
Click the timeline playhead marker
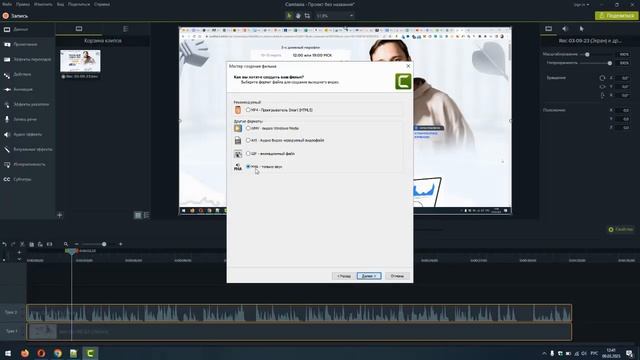click(71, 251)
